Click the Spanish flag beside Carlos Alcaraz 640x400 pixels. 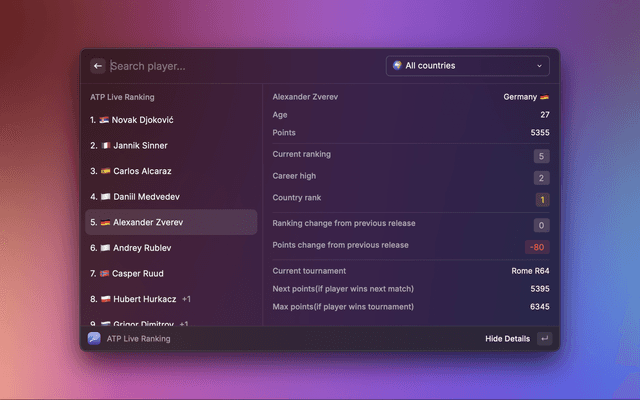105,171
